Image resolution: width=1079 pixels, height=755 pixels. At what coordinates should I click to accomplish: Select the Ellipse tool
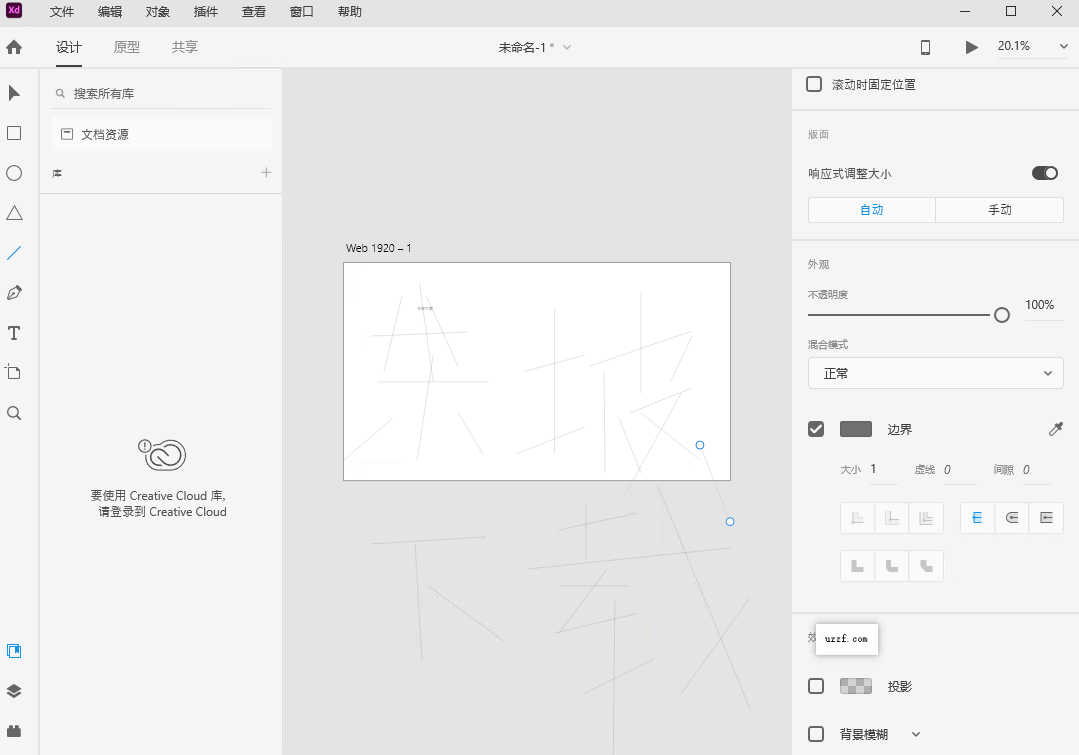pyautogui.click(x=14, y=172)
